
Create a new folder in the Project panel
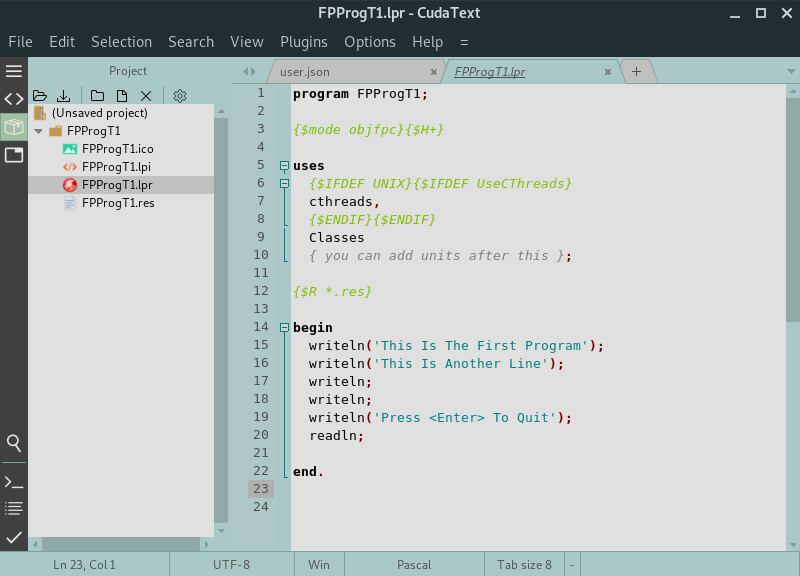point(95,95)
